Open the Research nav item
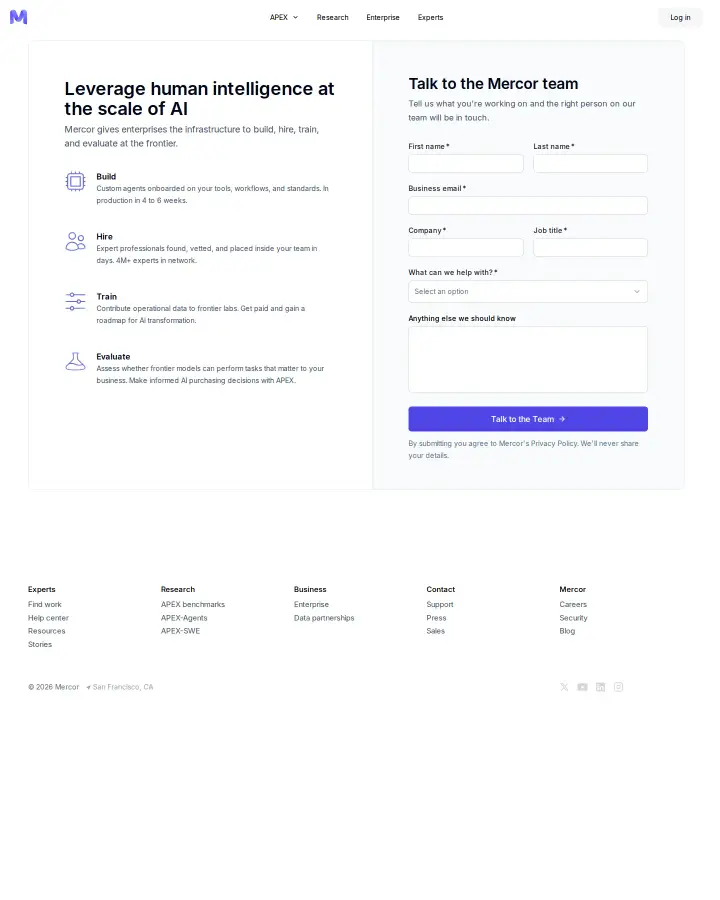The height and width of the screenshot is (900, 720). point(332,17)
